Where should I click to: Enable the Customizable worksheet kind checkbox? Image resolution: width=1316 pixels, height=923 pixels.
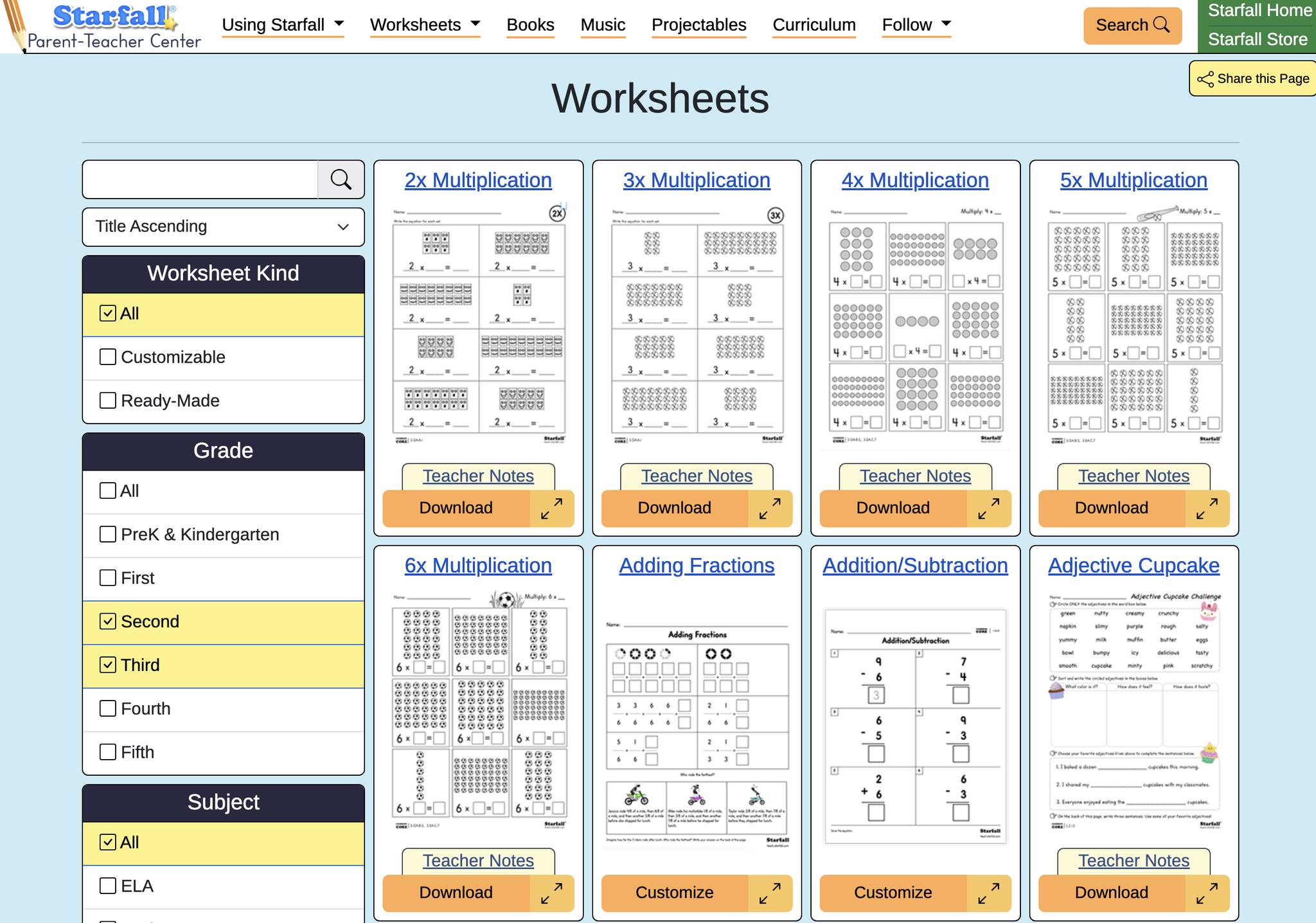coord(108,357)
